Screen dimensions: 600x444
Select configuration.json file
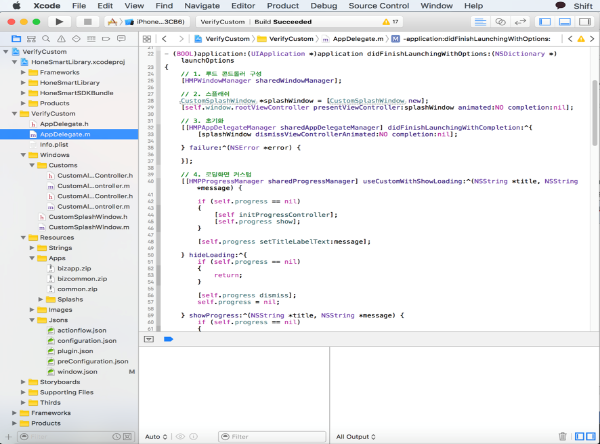tap(87, 341)
